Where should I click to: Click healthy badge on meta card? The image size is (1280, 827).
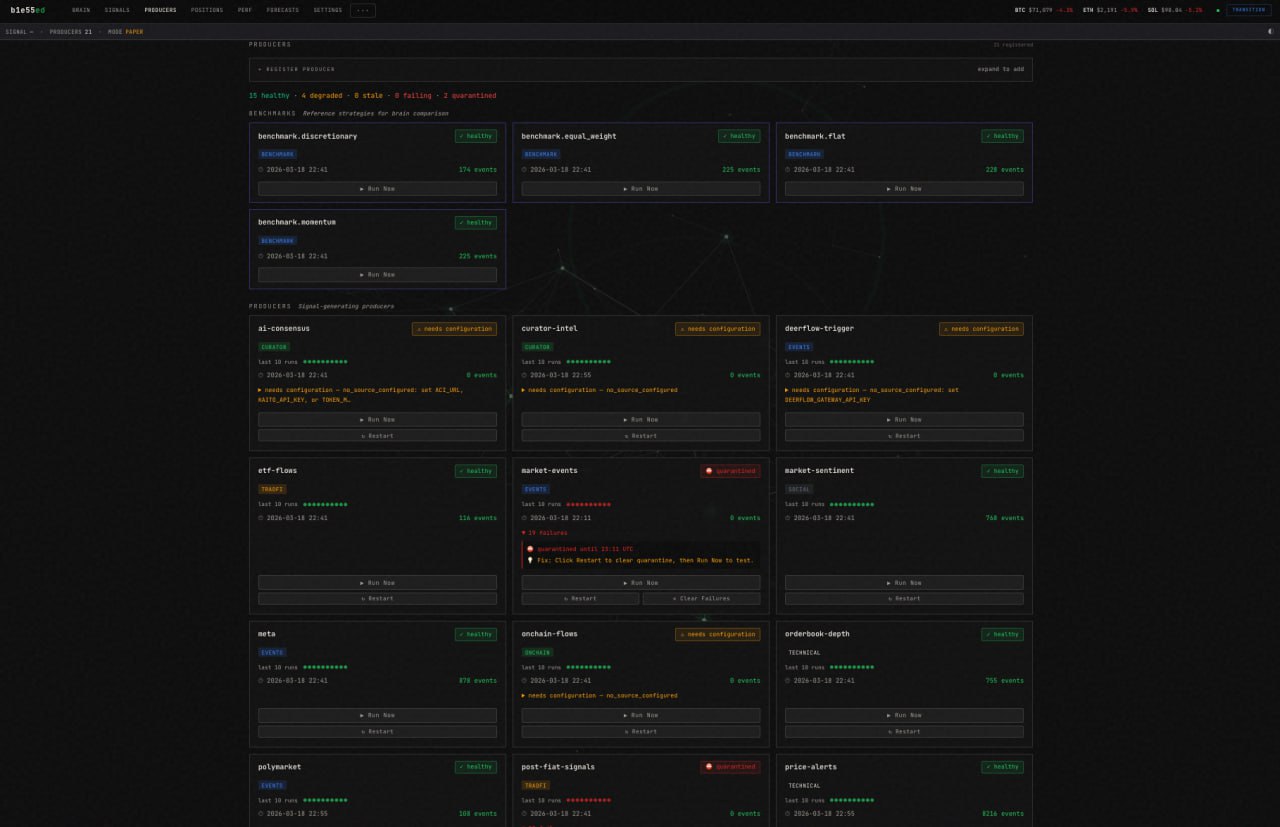pos(476,634)
